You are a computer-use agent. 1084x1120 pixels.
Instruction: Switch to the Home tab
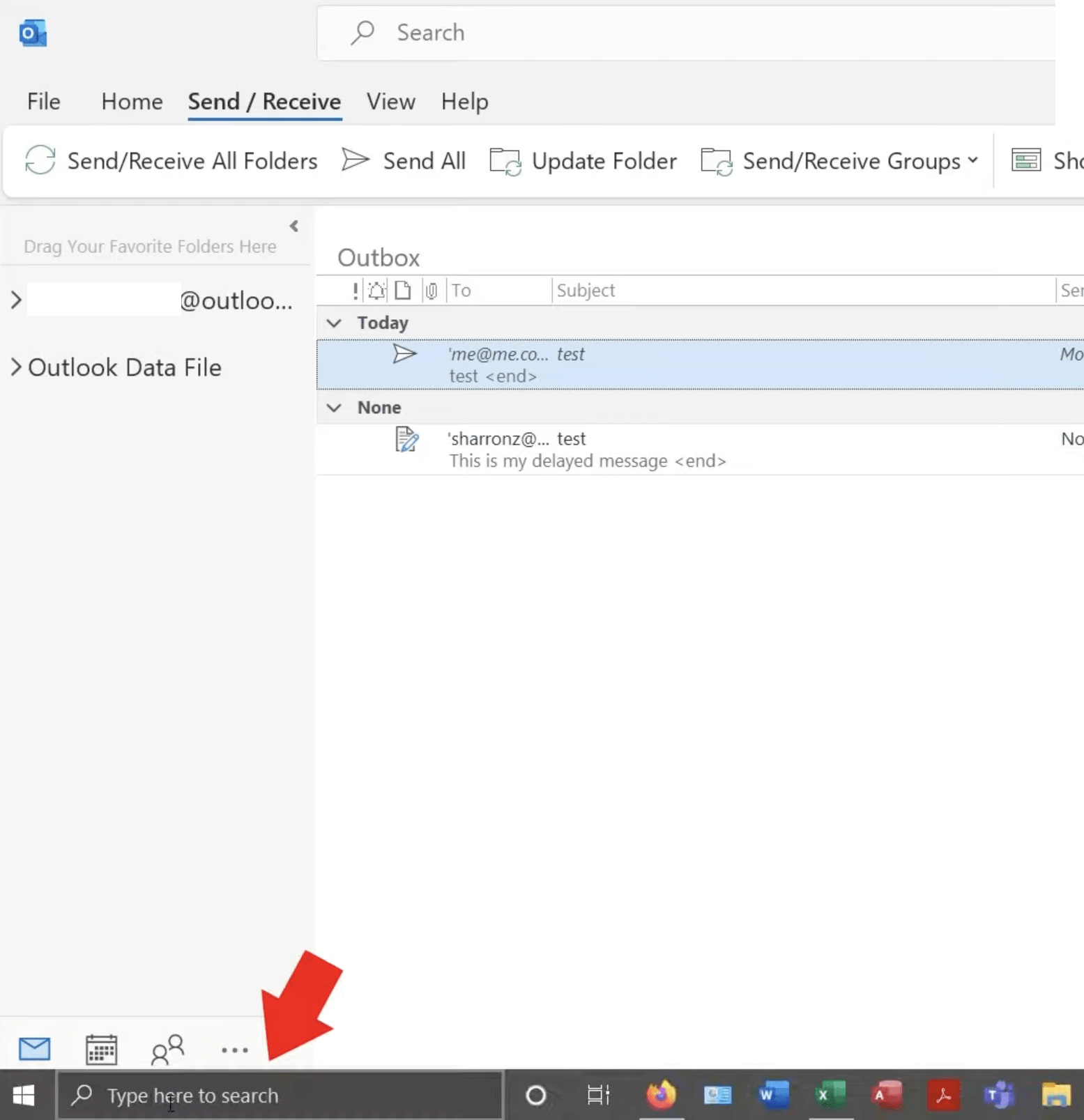(x=132, y=102)
